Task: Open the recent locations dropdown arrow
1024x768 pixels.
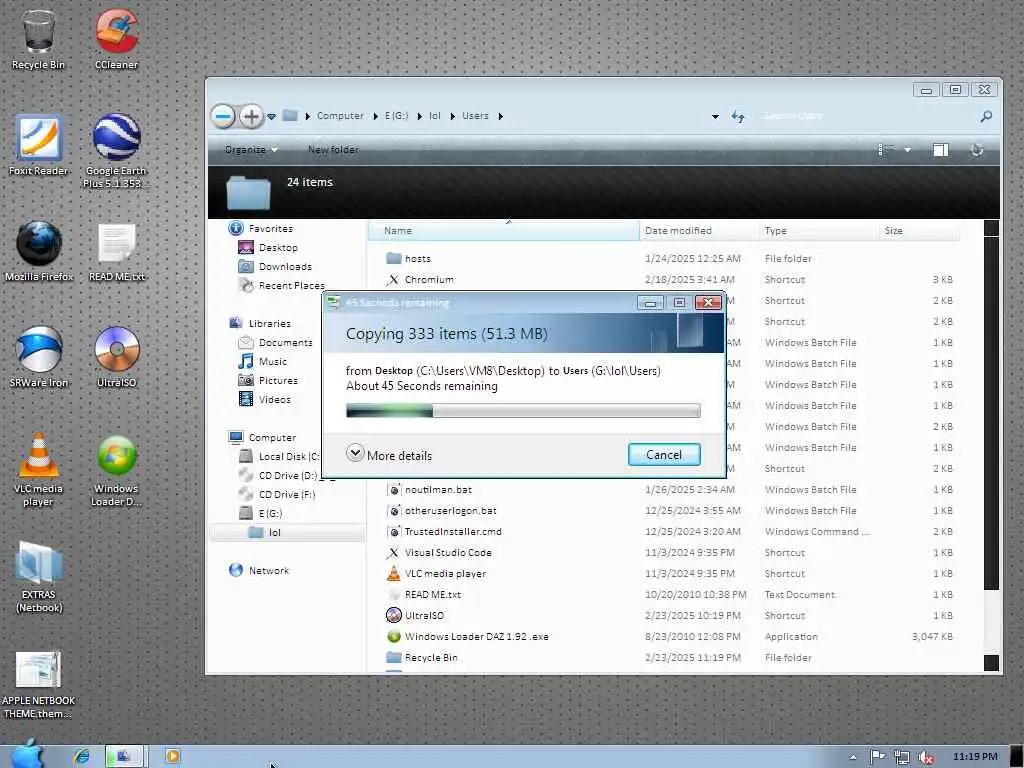Action: pyautogui.click(x=272, y=117)
